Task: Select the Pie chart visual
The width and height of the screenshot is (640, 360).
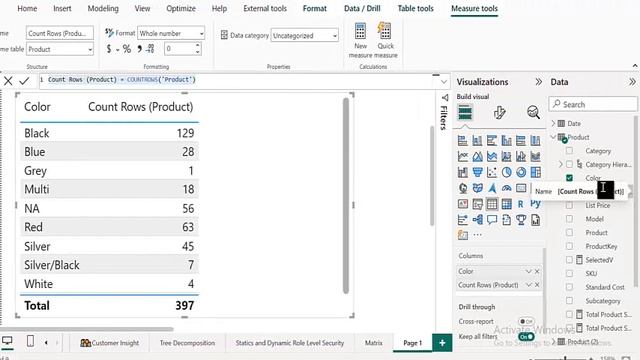Action: [507, 172]
